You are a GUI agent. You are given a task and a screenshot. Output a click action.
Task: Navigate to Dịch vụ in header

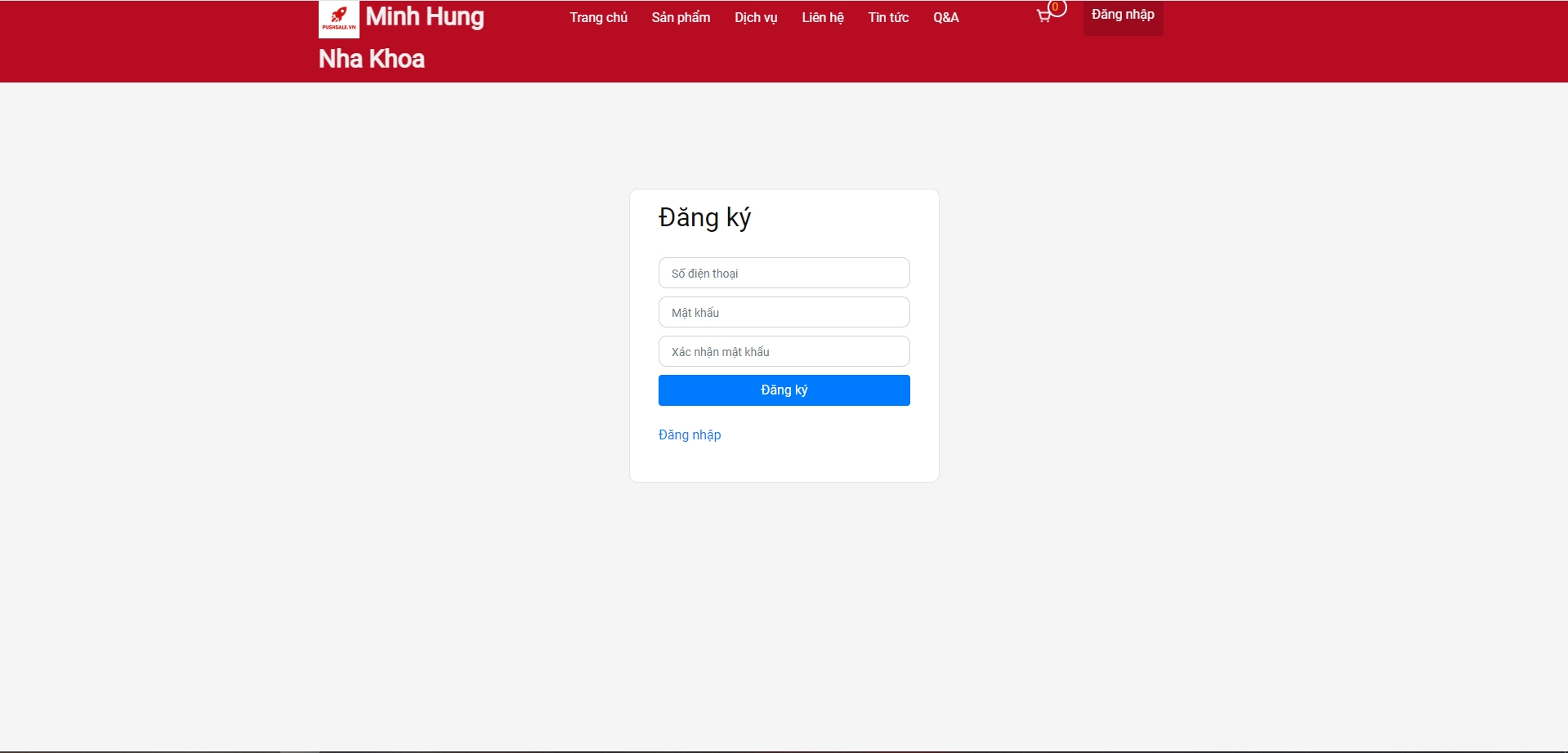756,17
